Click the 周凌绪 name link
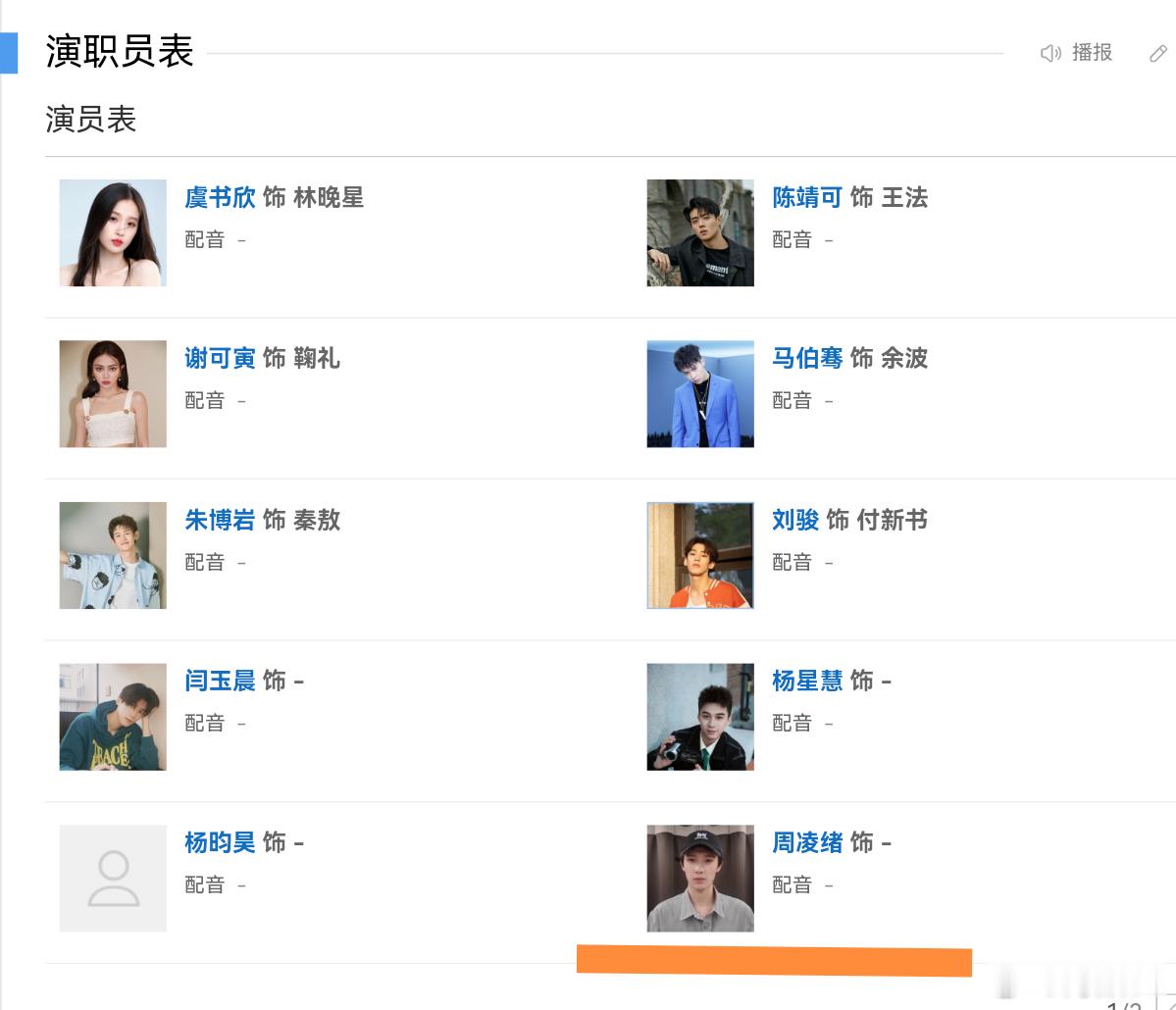This screenshot has width=1176, height=1010. click(807, 842)
